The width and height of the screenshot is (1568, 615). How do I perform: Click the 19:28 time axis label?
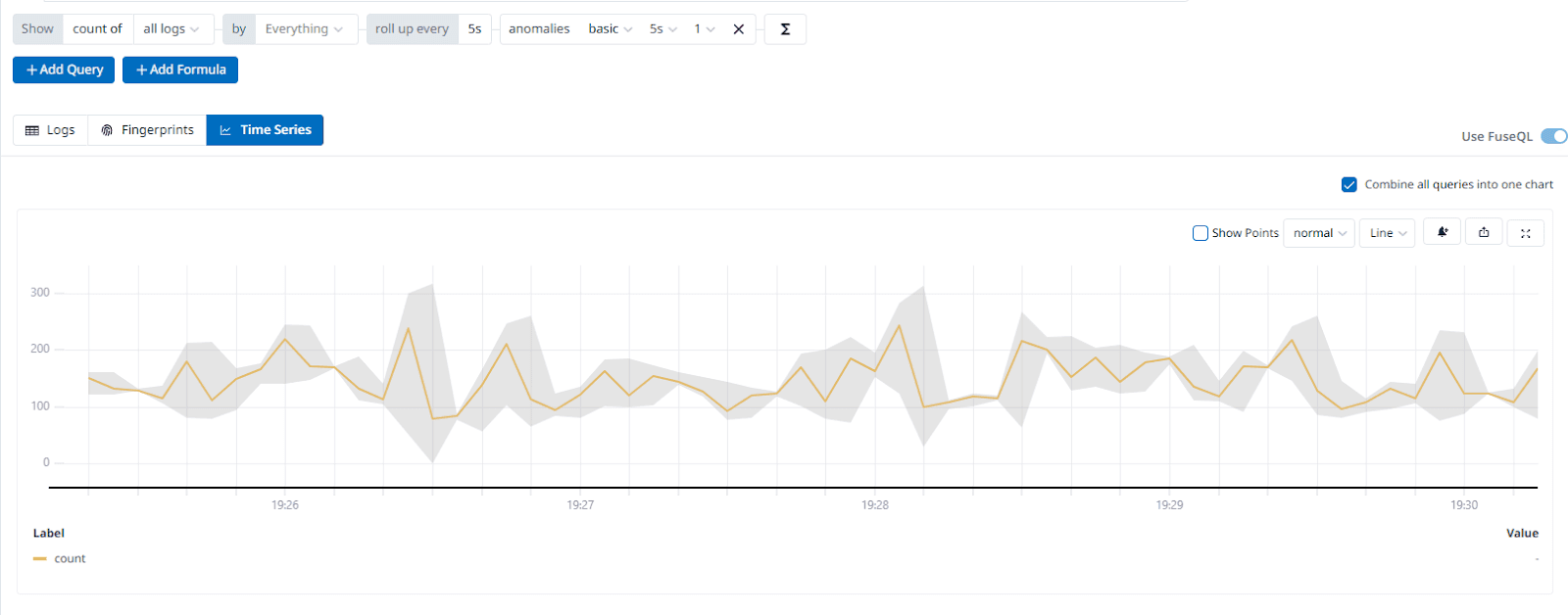[x=875, y=505]
